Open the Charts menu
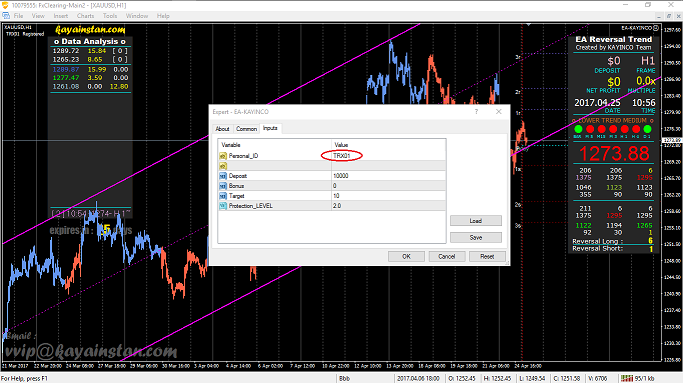 coord(85,16)
